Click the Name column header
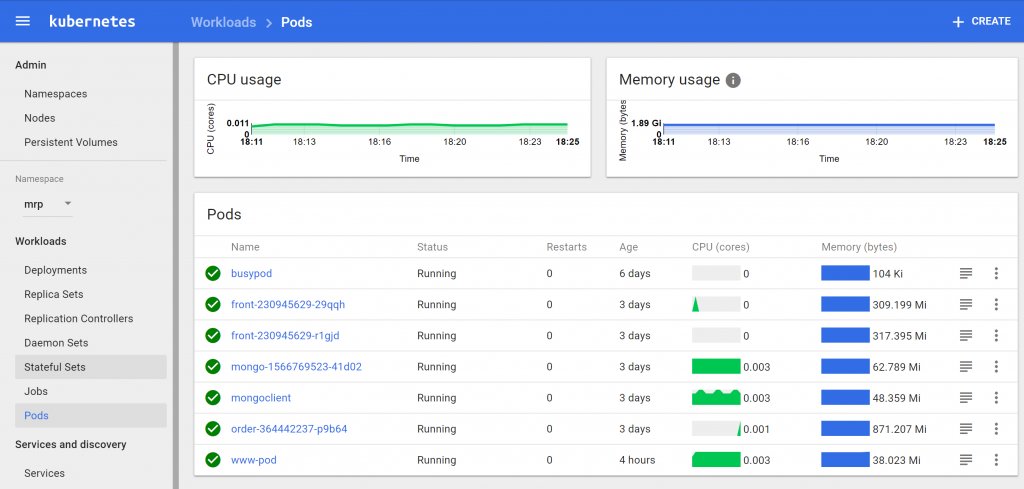 (245, 247)
